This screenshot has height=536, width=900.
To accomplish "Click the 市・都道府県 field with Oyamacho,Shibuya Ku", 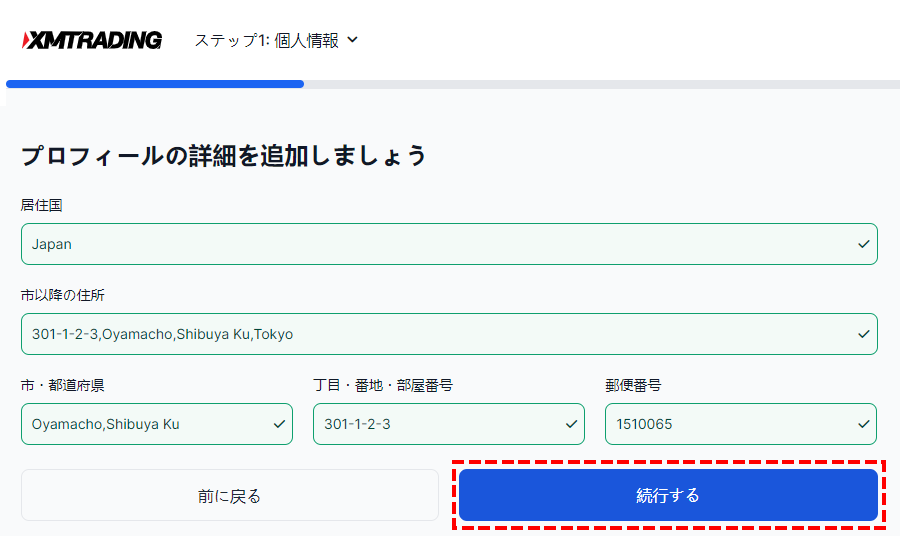I will (157, 424).
